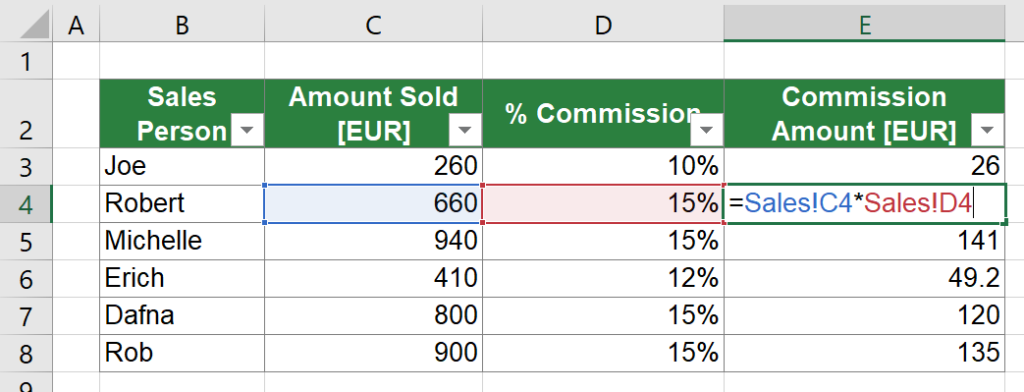Select column E header
1024x392 pixels.
click(864, 25)
